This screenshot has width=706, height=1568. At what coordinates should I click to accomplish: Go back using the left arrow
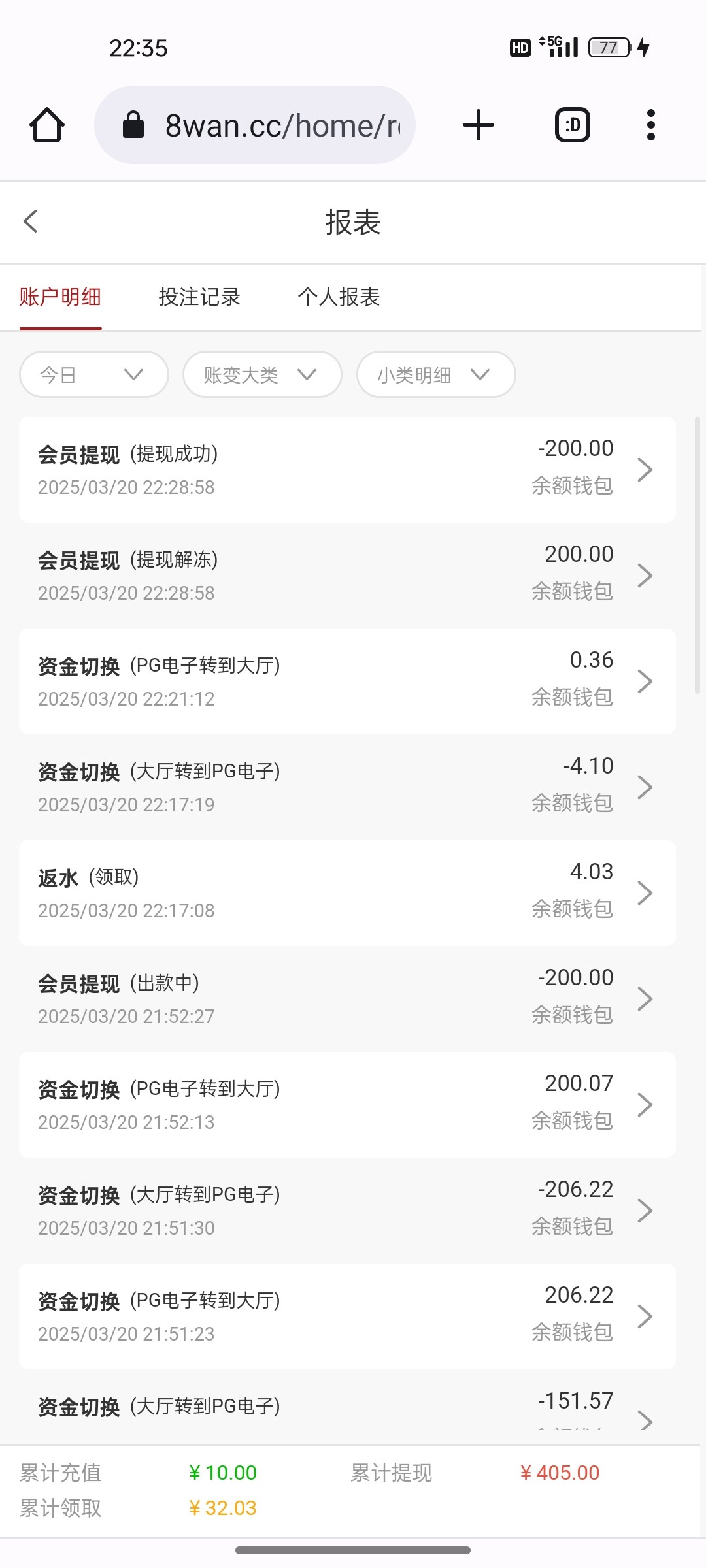(31, 221)
